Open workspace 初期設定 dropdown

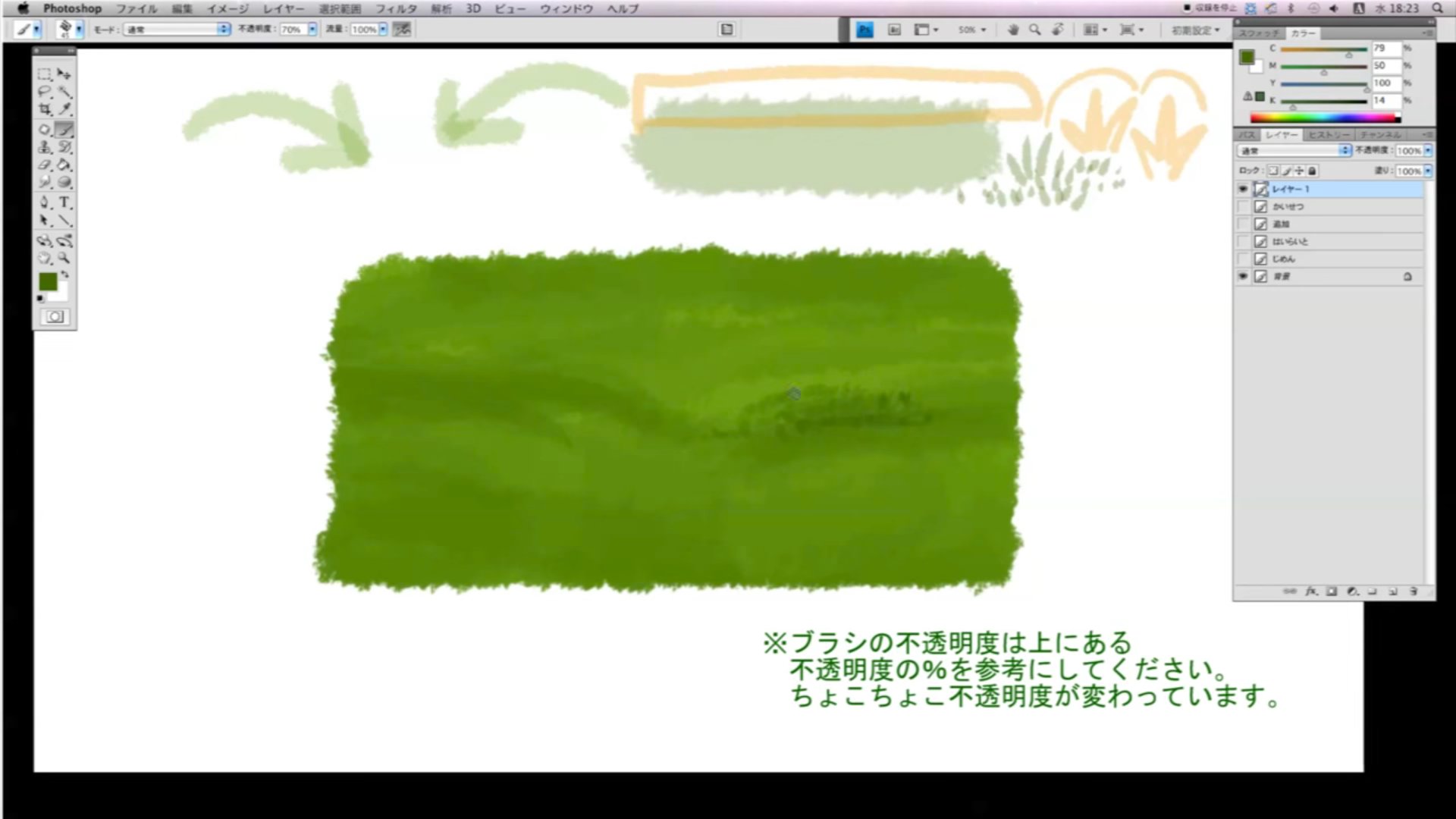(x=1196, y=30)
